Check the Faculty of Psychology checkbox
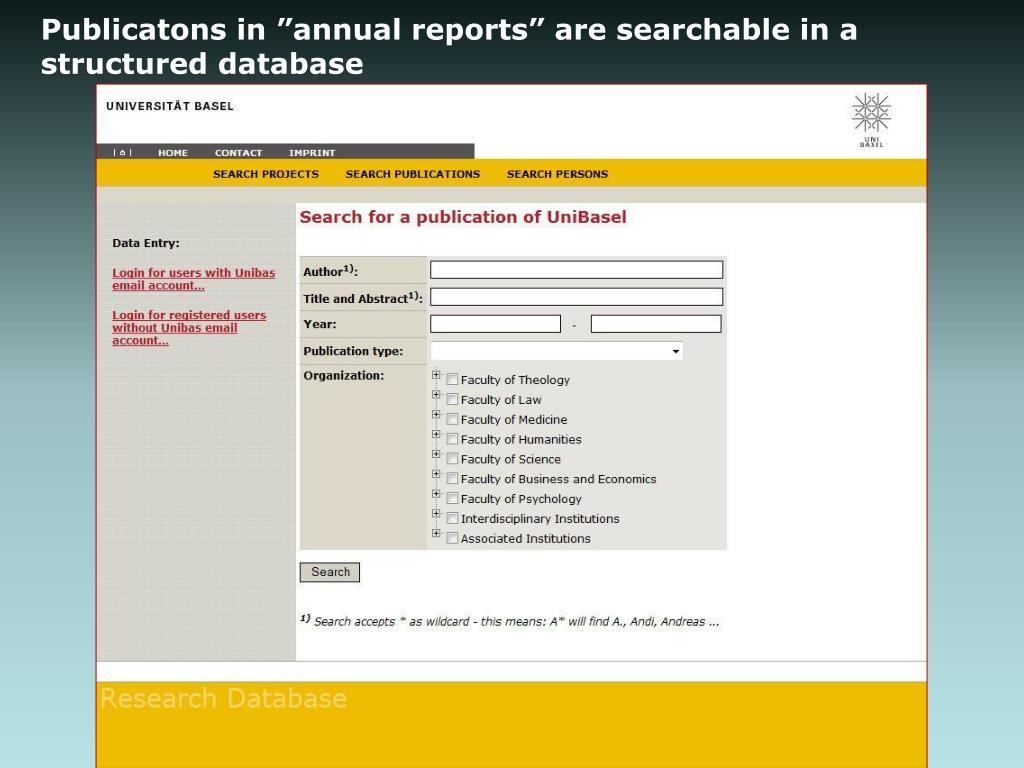The height and width of the screenshot is (768, 1024). click(x=452, y=498)
